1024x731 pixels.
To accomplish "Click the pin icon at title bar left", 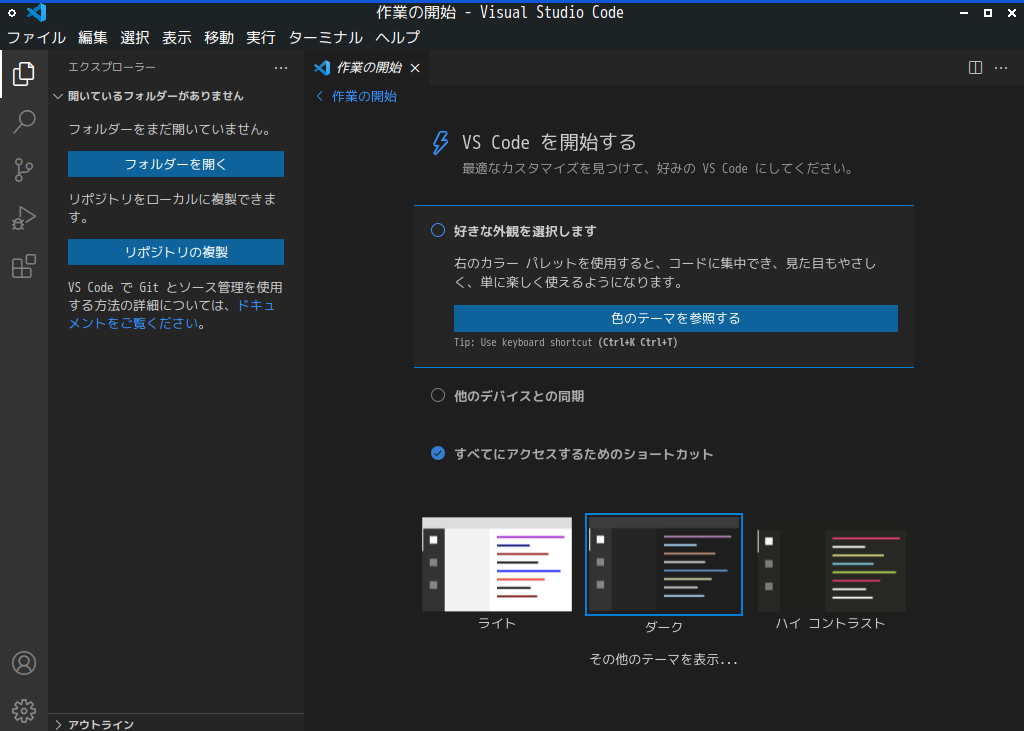I will (12, 12).
